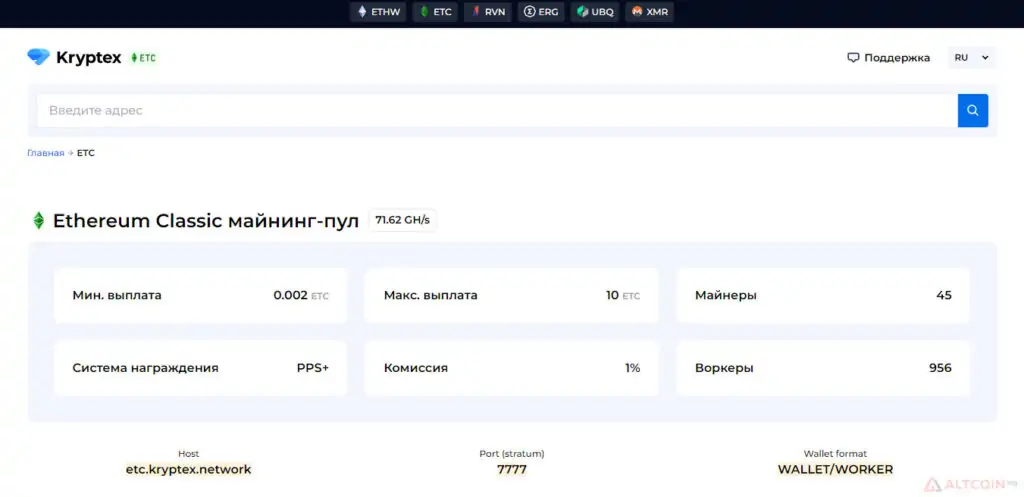Click the Ethereum Classic logo by the heading
This screenshot has width=1024, height=497.
pos(39,221)
